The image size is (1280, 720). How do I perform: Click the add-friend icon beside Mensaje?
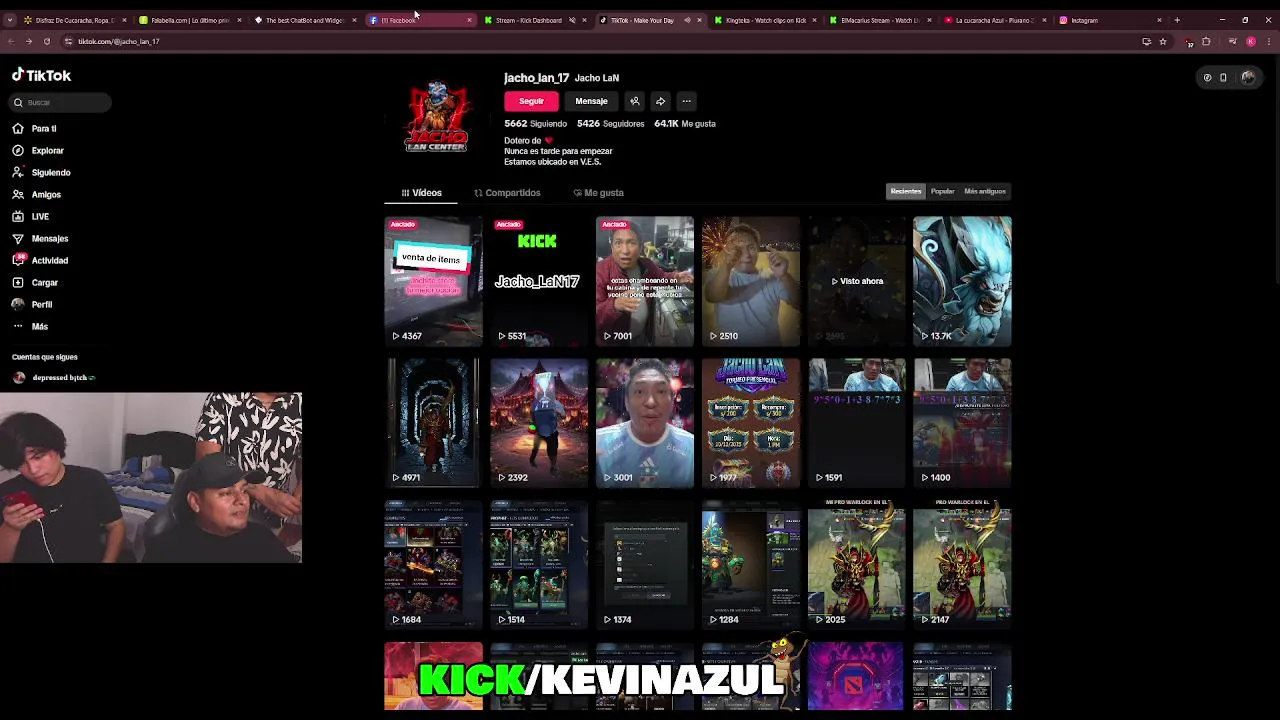(634, 101)
